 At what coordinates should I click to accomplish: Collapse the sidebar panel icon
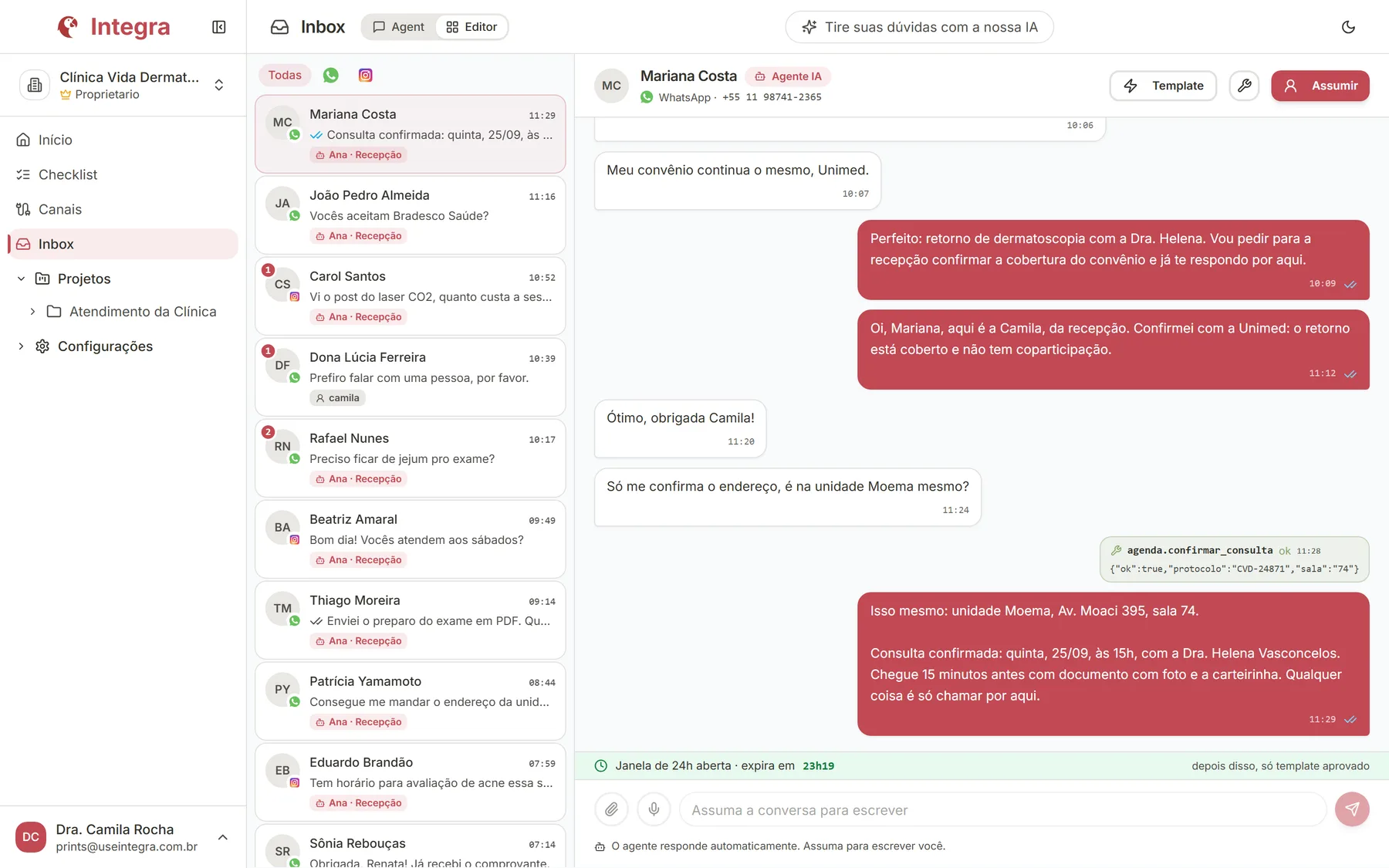tap(219, 27)
